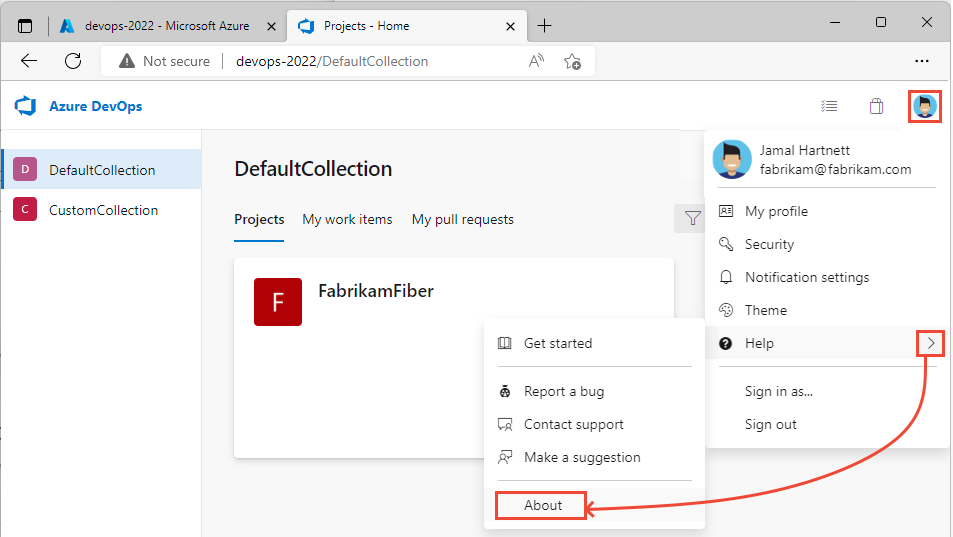Open a new browser tab
The height and width of the screenshot is (537, 953).
tap(544, 25)
